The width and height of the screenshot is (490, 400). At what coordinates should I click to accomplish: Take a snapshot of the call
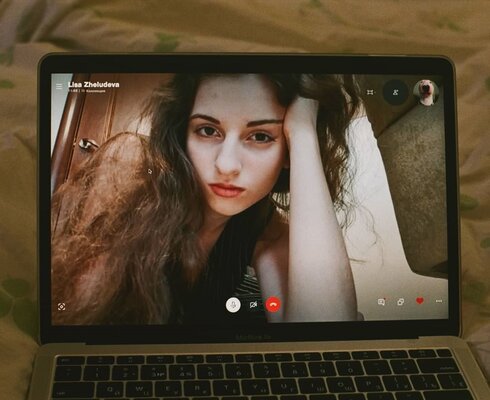coord(61,307)
